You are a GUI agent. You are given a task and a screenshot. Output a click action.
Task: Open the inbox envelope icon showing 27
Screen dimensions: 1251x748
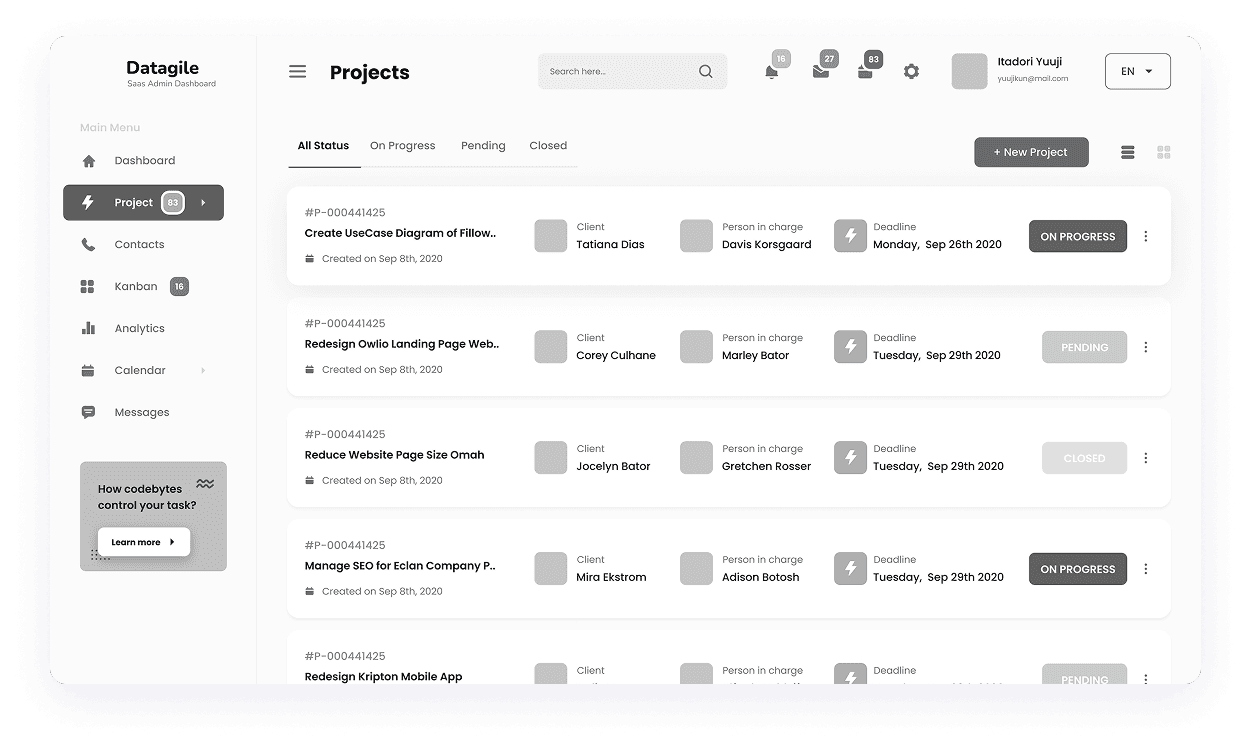[820, 72]
